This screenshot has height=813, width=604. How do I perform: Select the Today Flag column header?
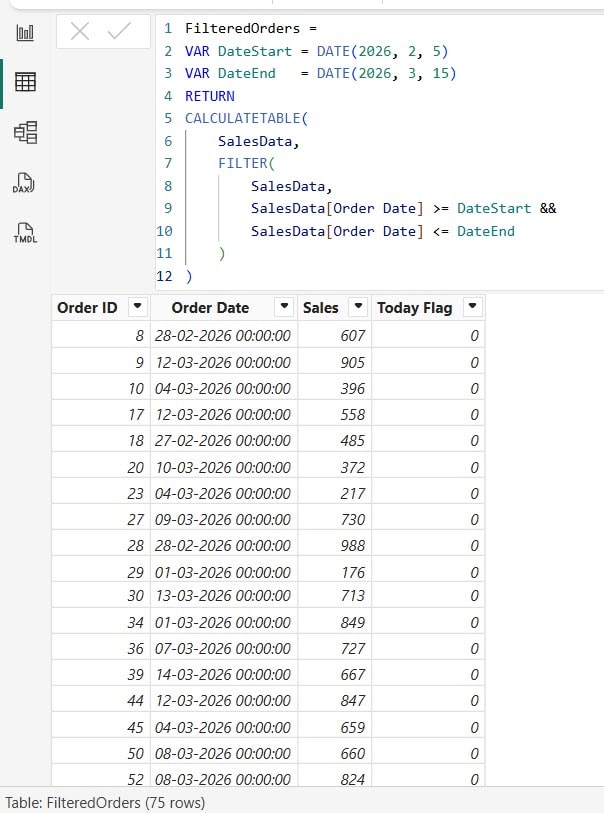414,307
